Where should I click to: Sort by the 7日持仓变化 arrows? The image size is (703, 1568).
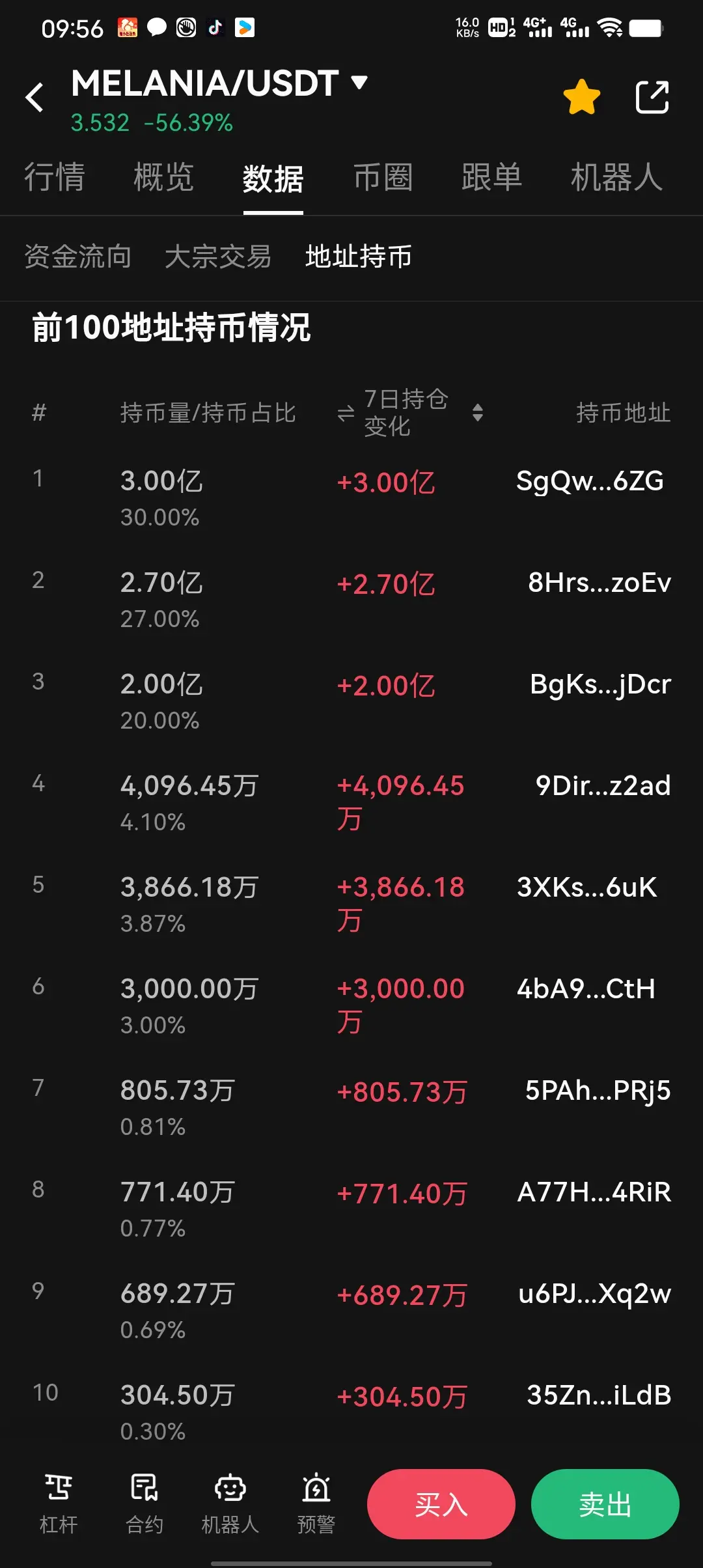(x=478, y=413)
